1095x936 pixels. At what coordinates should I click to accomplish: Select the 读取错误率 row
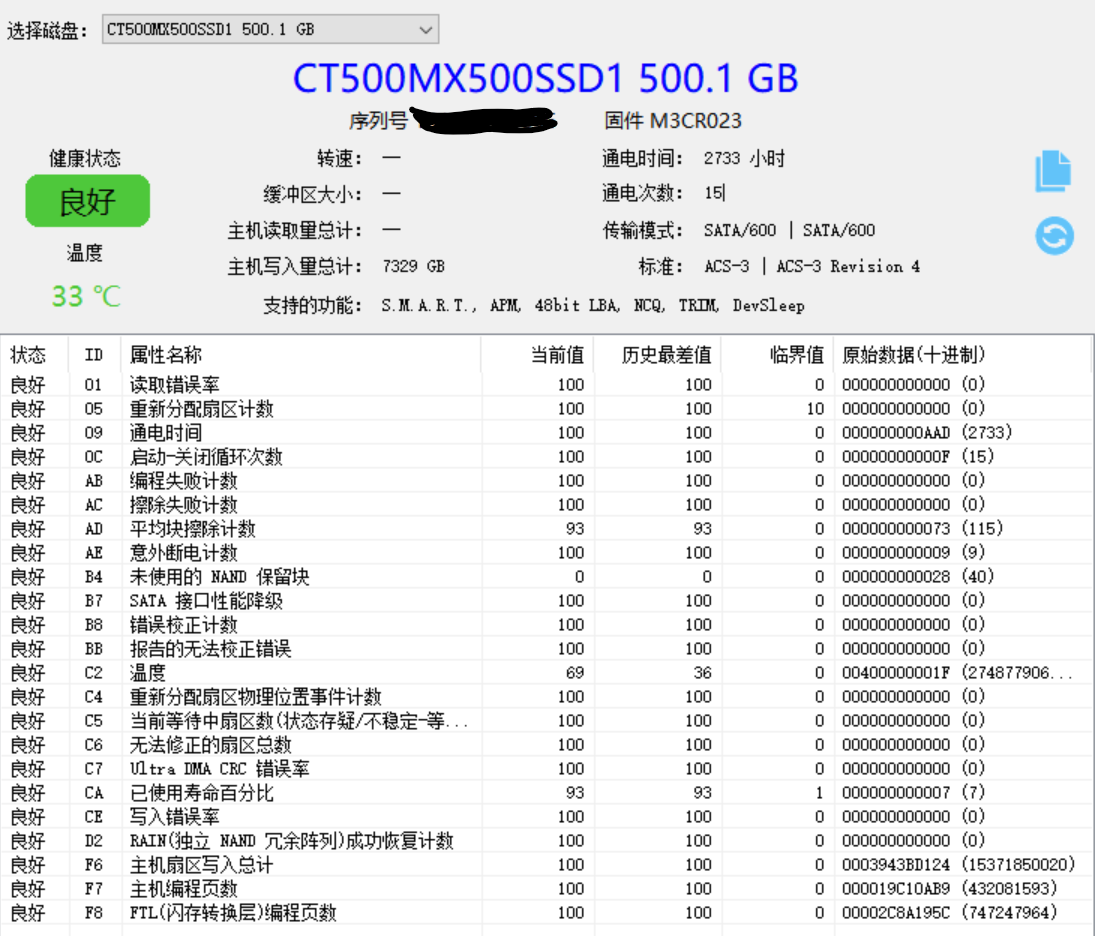pos(545,384)
